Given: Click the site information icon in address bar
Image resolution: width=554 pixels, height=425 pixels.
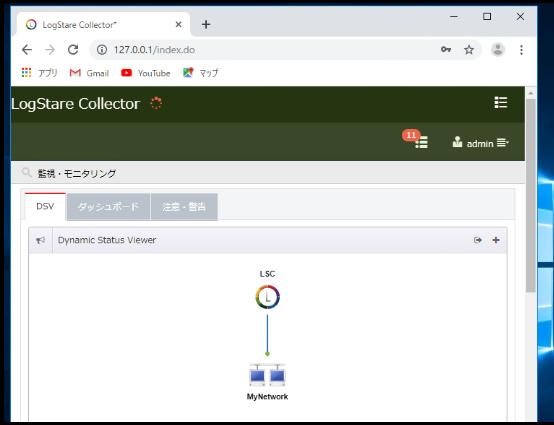Looking at the screenshot, I should (102, 50).
